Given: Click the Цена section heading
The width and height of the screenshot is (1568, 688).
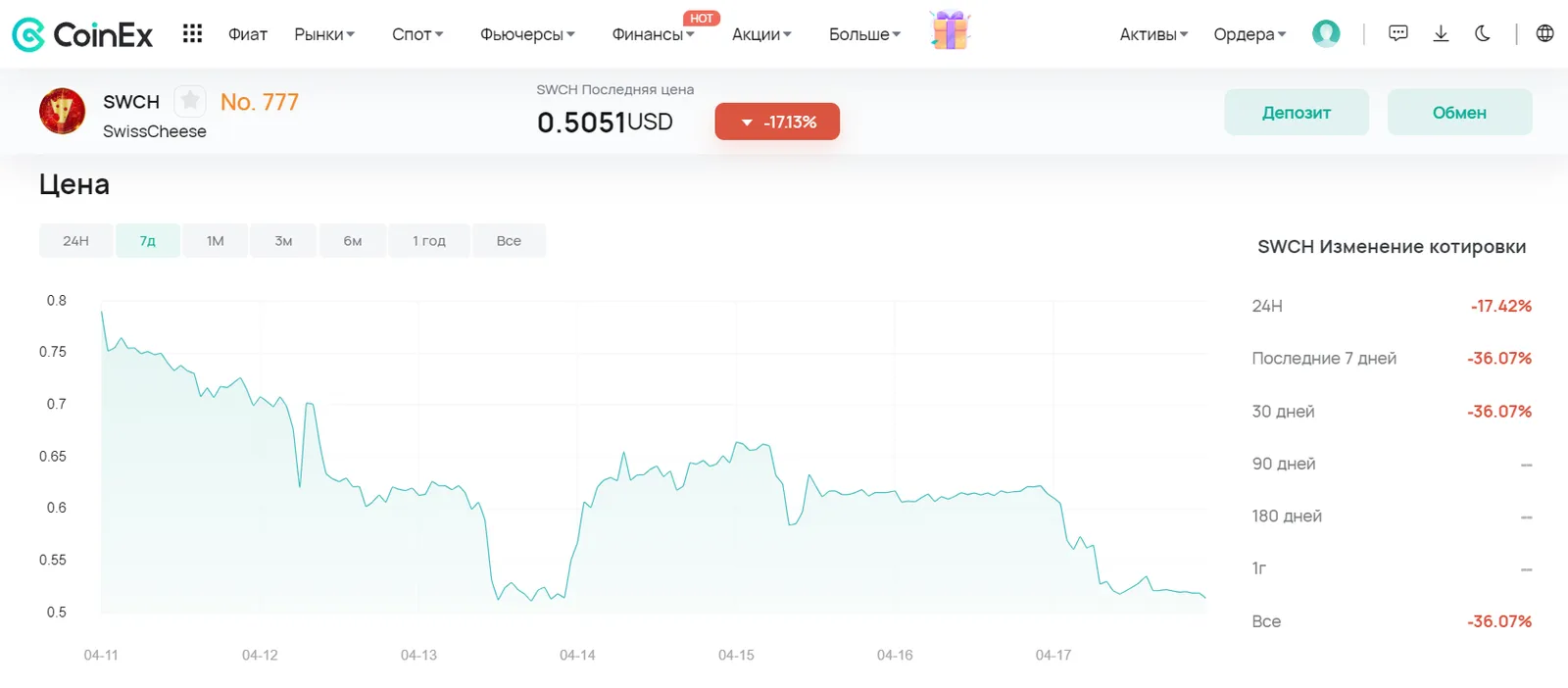Looking at the screenshot, I should coord(74,184).
